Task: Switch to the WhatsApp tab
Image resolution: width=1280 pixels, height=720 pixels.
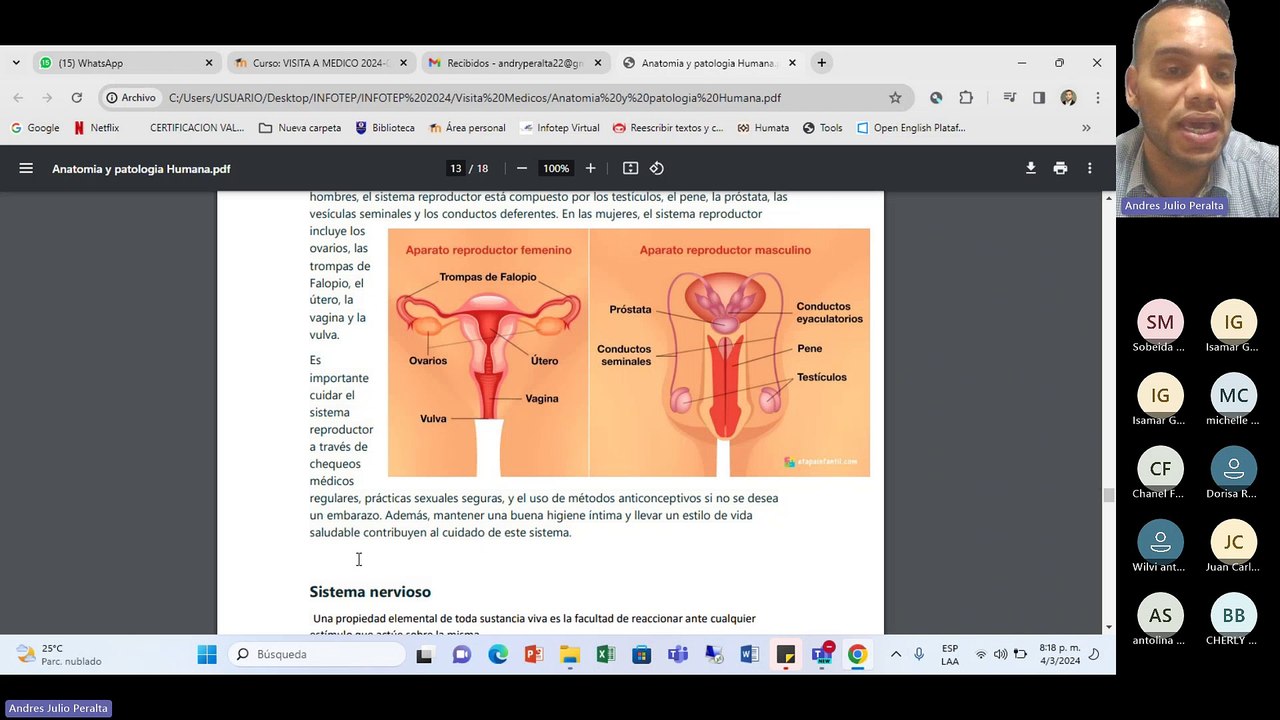Action: [126, 63]
